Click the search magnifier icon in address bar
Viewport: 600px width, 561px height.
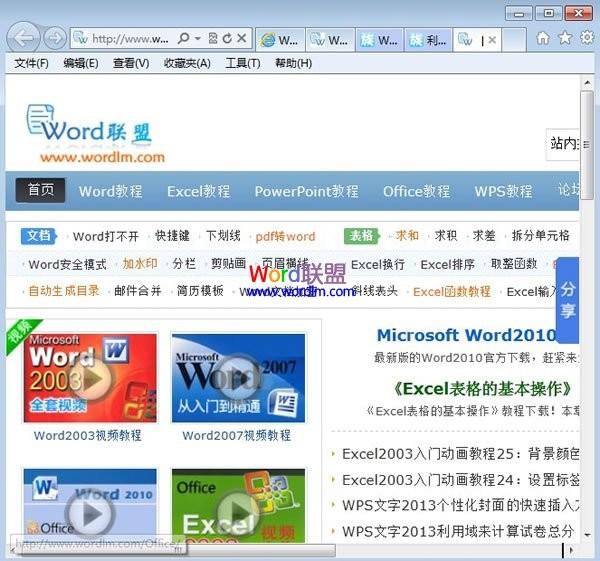[184, 38]
